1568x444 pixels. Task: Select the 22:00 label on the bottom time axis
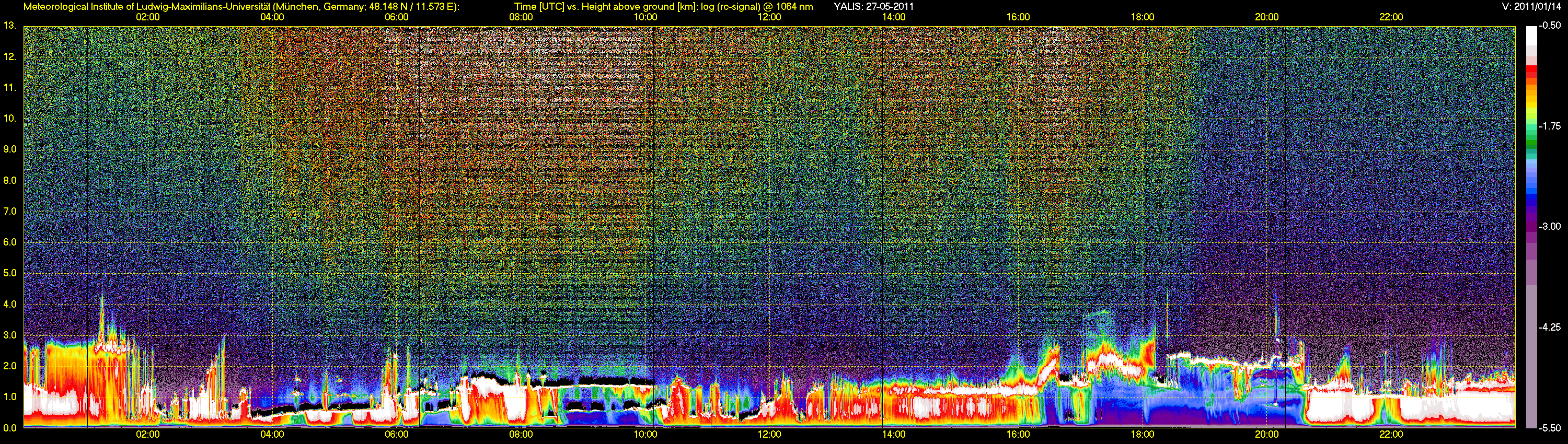point(1391,434)
